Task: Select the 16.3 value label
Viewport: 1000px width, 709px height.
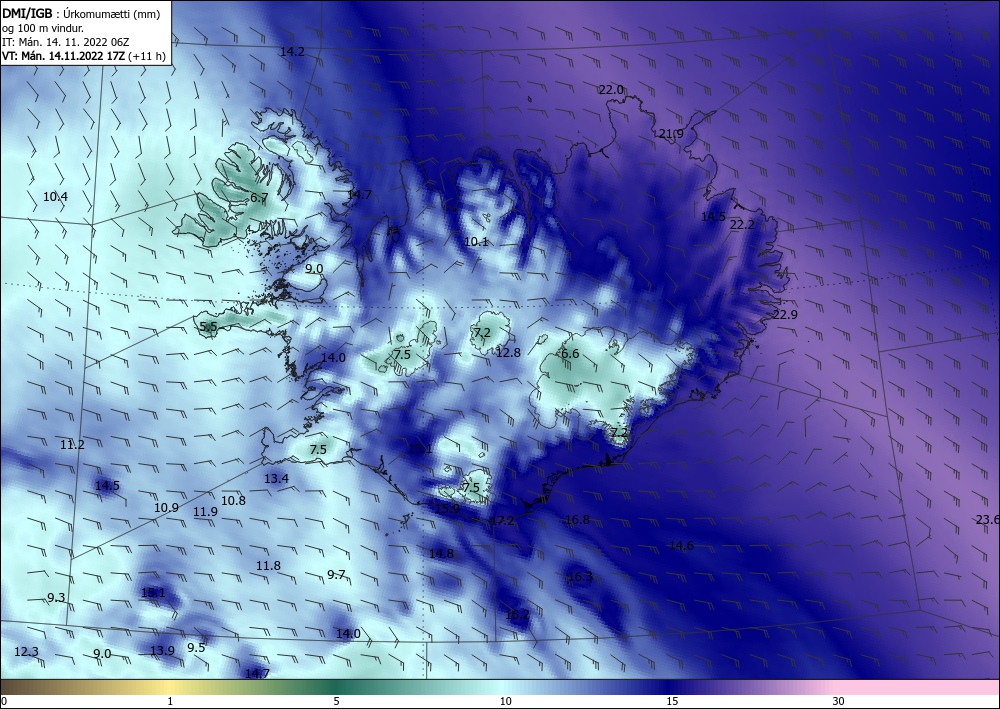Action: (x=580, y=577)
